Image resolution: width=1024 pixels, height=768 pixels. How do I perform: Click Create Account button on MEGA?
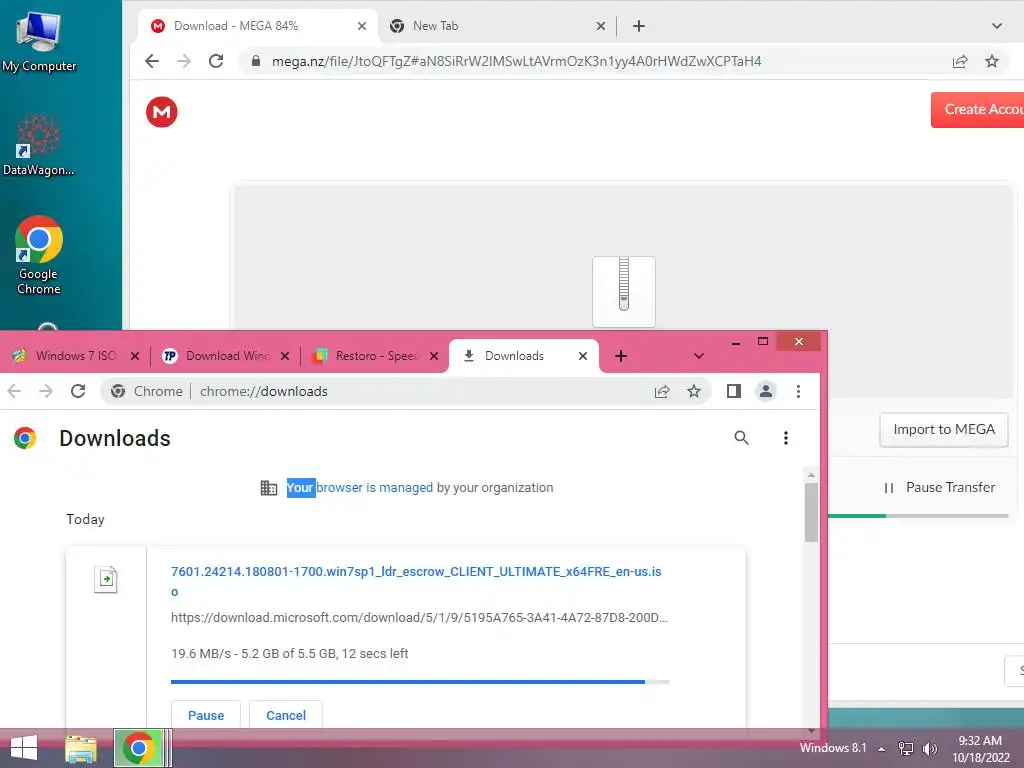point(977,110)
